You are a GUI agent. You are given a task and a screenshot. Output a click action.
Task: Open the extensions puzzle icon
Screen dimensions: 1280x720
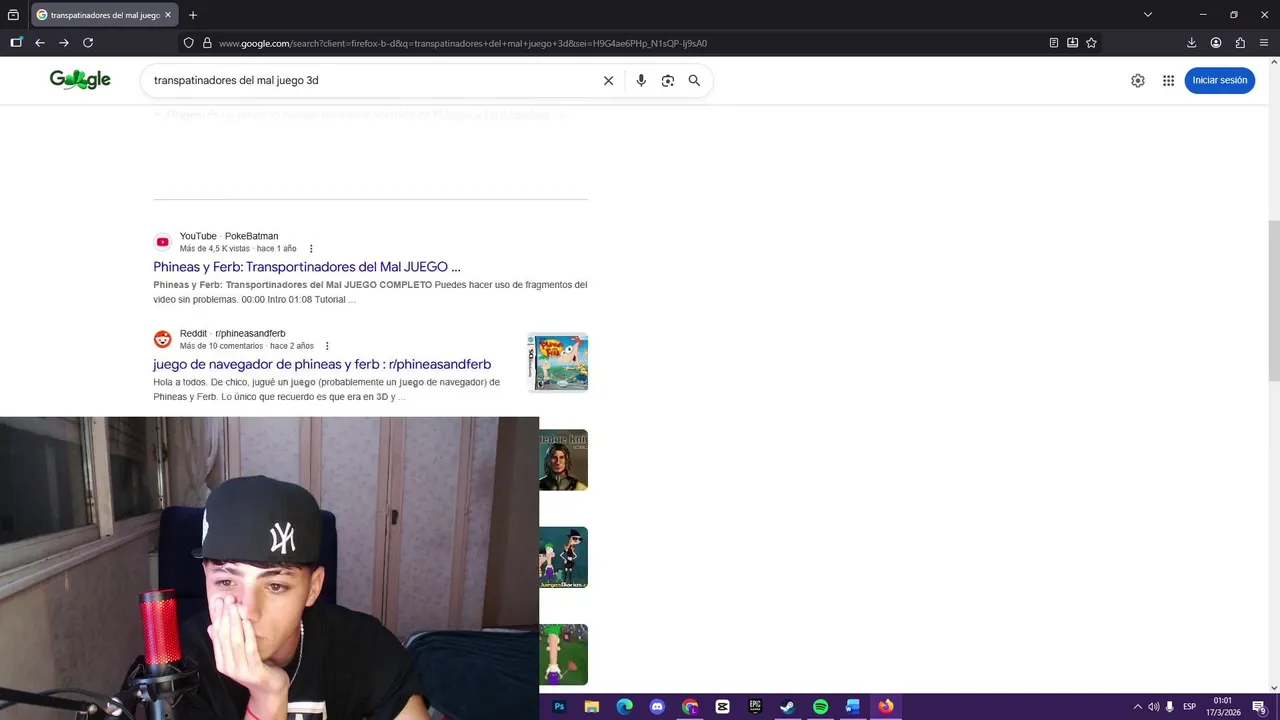pos(1240,43)
